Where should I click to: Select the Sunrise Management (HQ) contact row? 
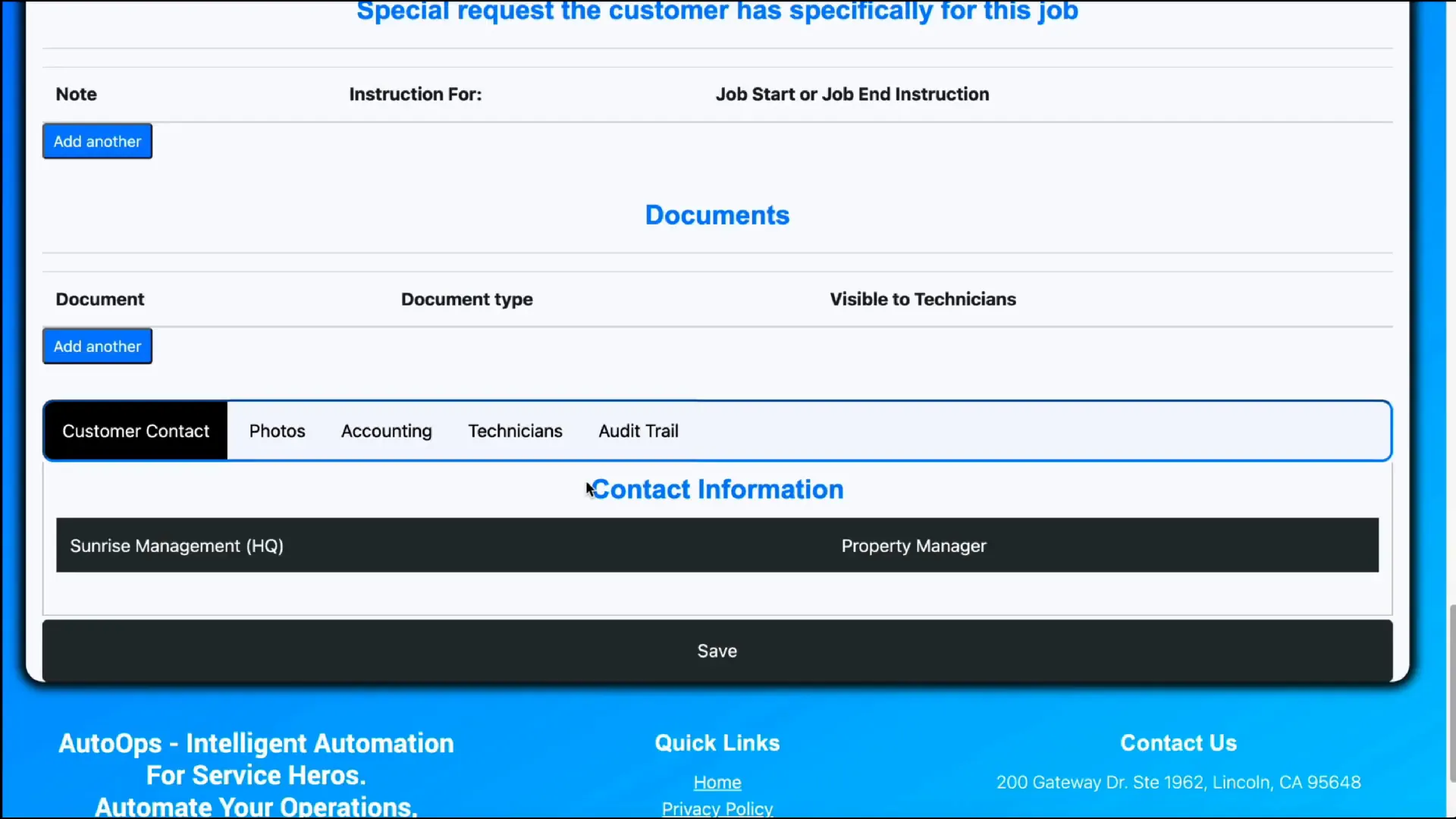pos(177,545)
